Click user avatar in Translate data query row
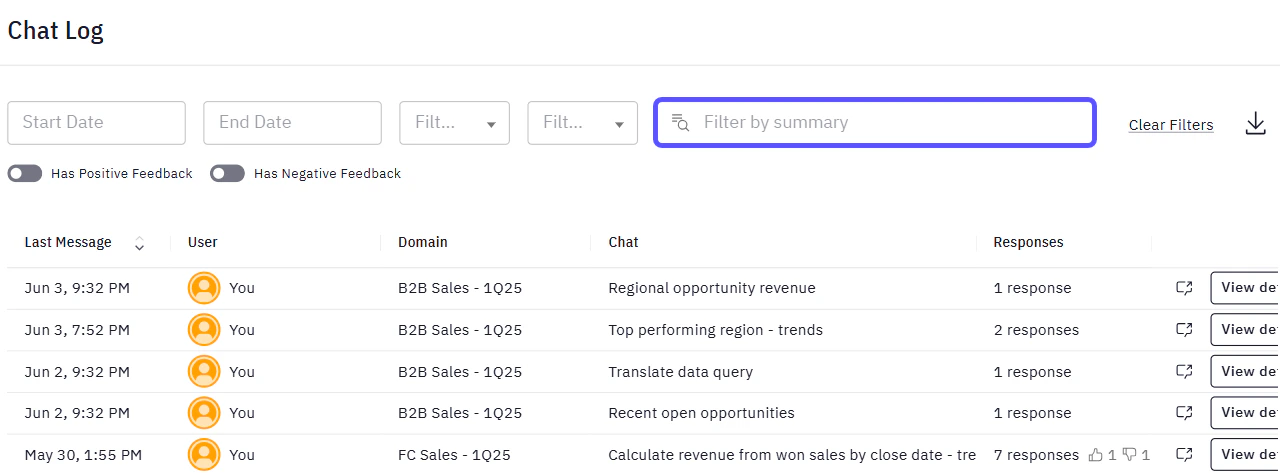Screen dimensions: 1280x473 [x=204, y=371]
